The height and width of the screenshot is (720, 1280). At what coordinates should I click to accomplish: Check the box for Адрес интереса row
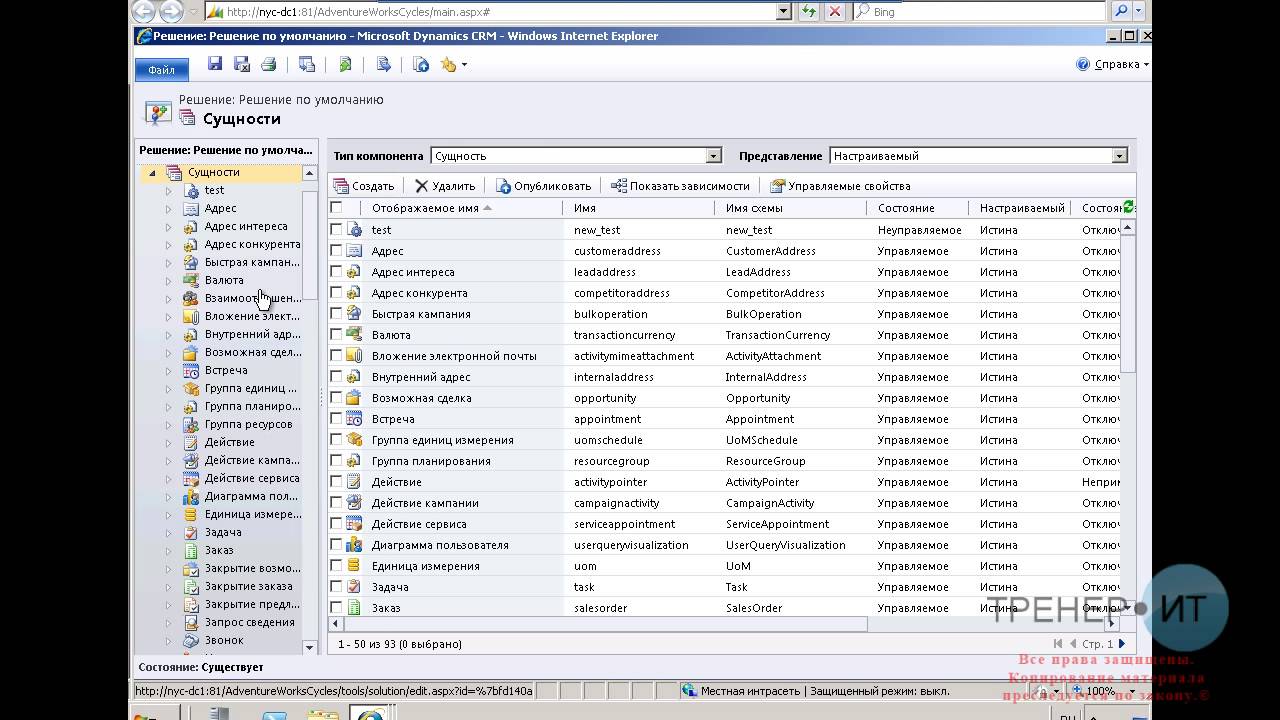[x=336, y=271]
